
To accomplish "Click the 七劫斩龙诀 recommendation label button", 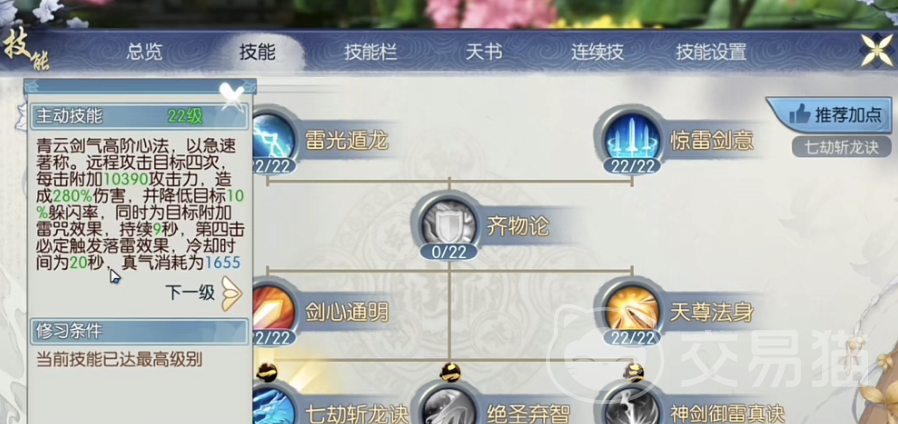I will pyautogui.click(x=843, y=147).
